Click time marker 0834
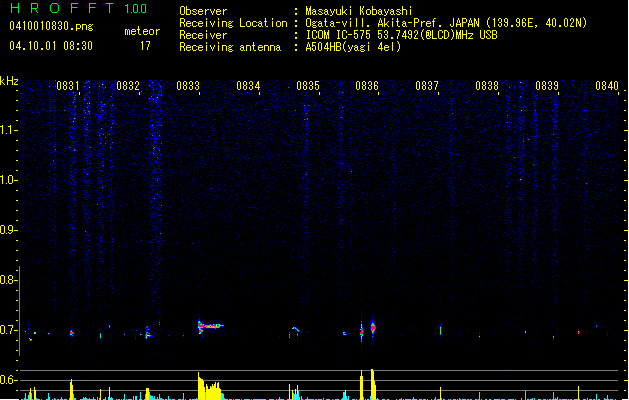 [248, 86]
